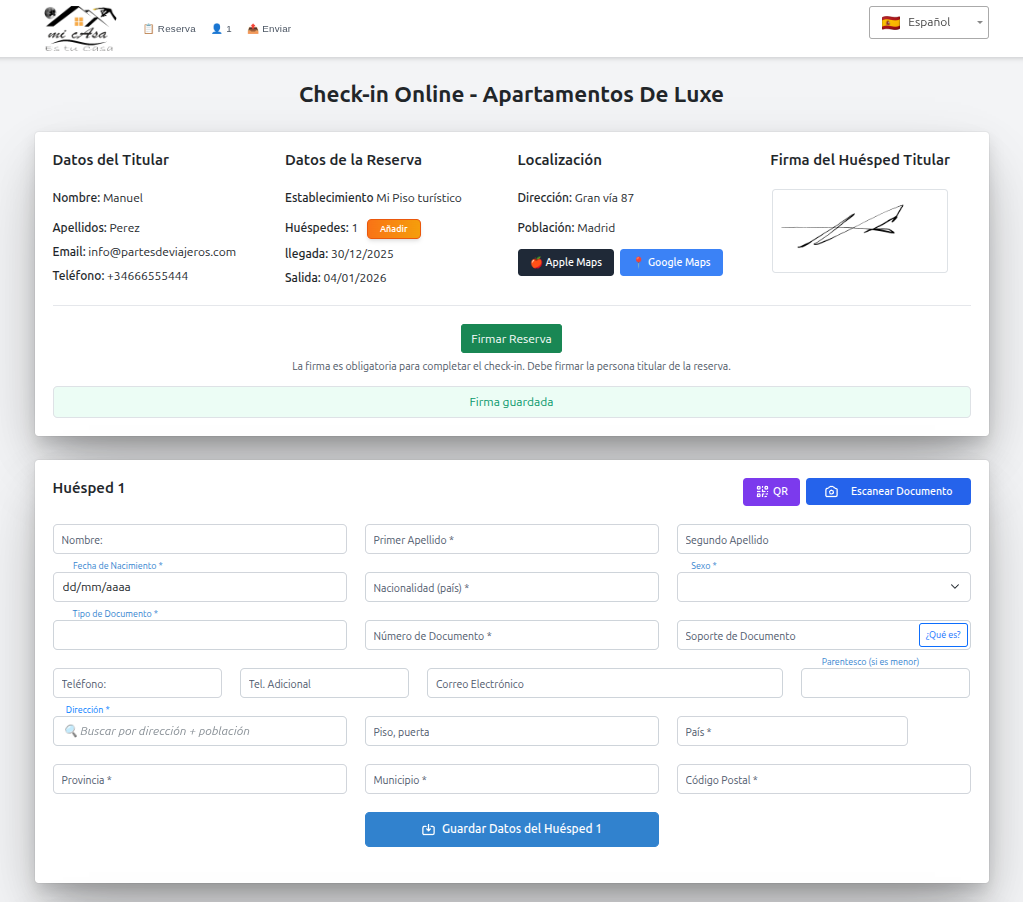Open the Sexo dropdown
The height and width of the screenshot is (902, 1023).
coord(822,587)
